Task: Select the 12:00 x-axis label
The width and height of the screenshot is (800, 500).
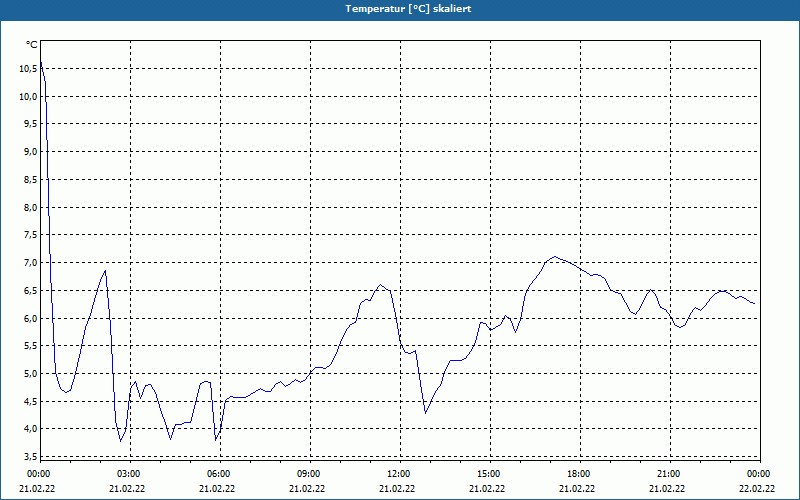Action: pos(399,474)
